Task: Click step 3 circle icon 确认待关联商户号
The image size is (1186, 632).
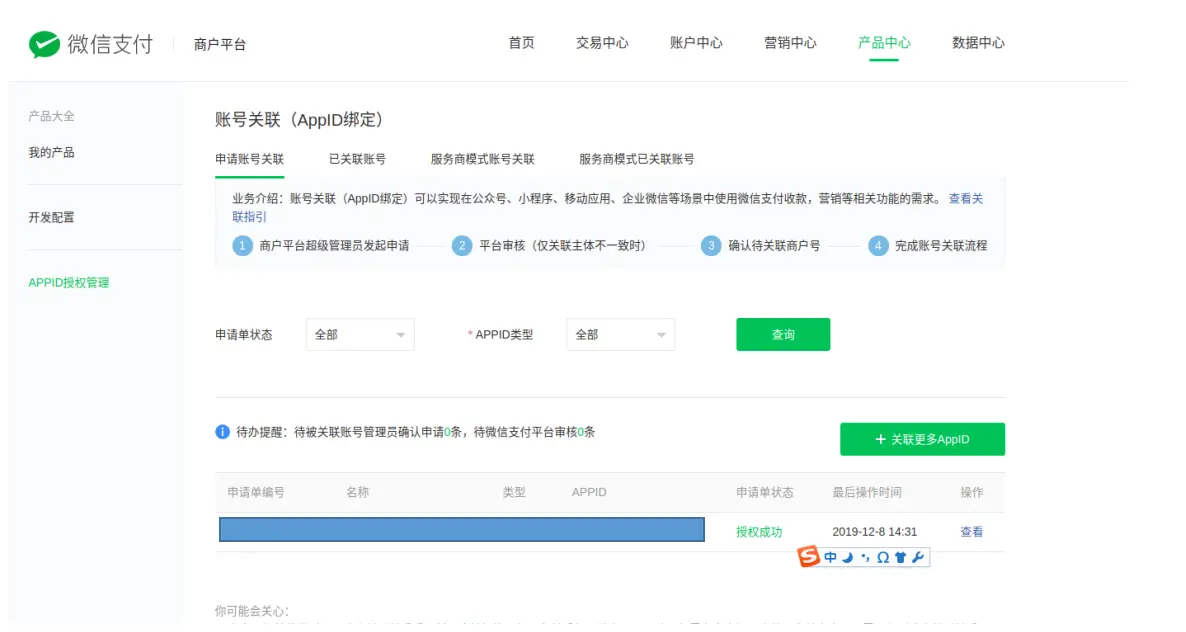Action: click(x=710, y=246)
